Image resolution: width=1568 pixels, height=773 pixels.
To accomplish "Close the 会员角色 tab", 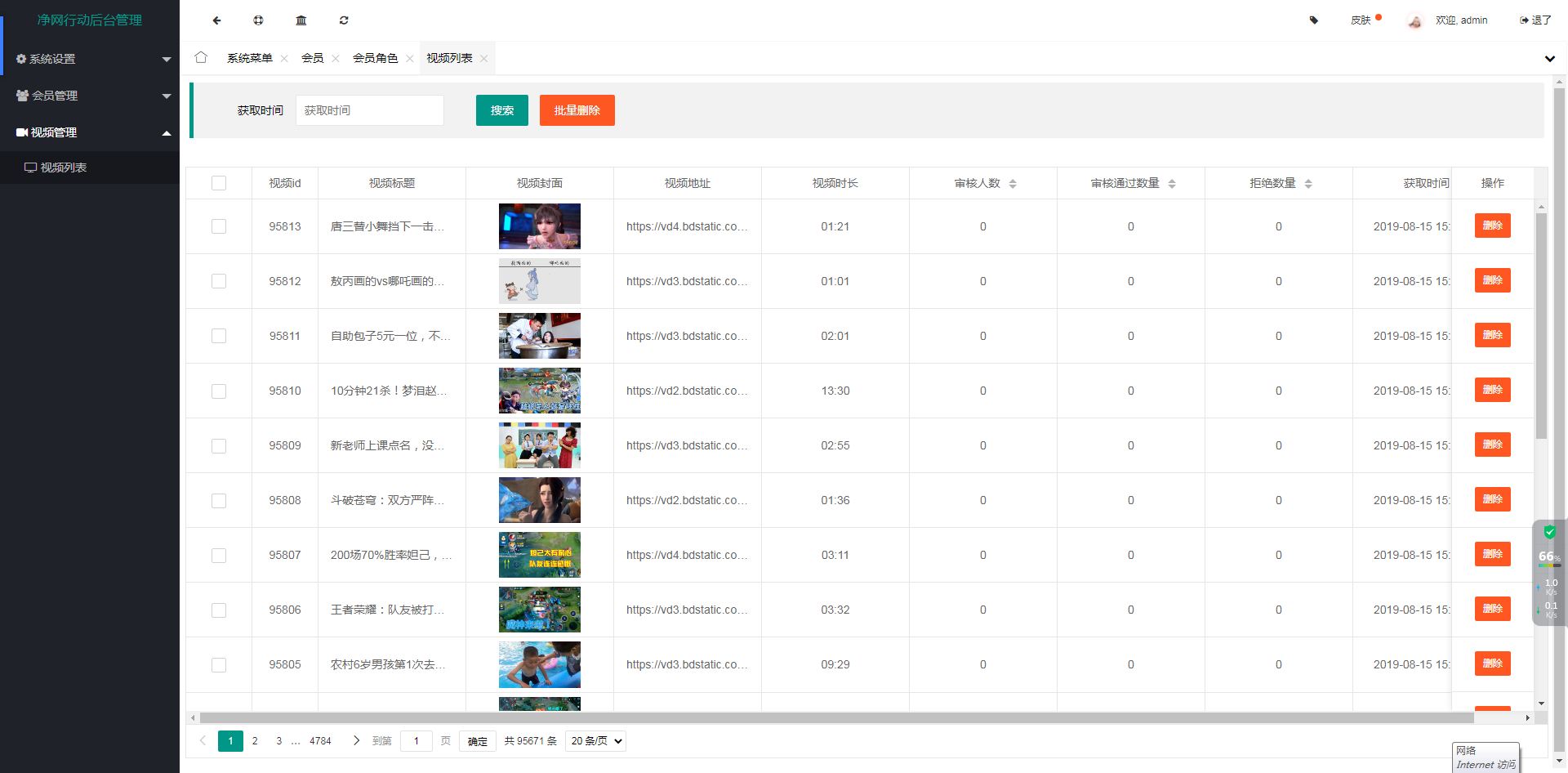I will click(410, 58).
